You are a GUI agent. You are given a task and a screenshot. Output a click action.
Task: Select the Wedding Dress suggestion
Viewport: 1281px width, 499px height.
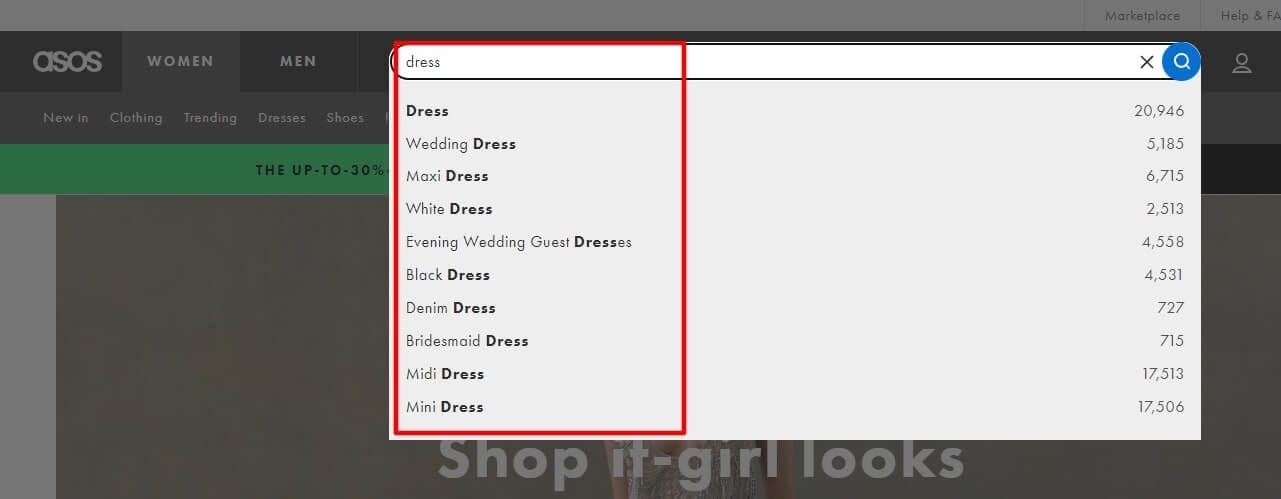795,144
